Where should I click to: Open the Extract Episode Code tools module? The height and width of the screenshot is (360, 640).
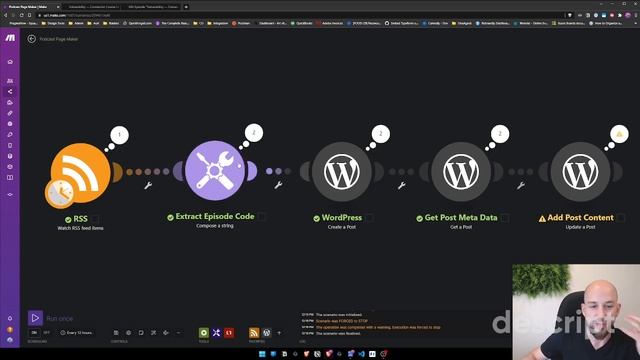coord(215,171)
